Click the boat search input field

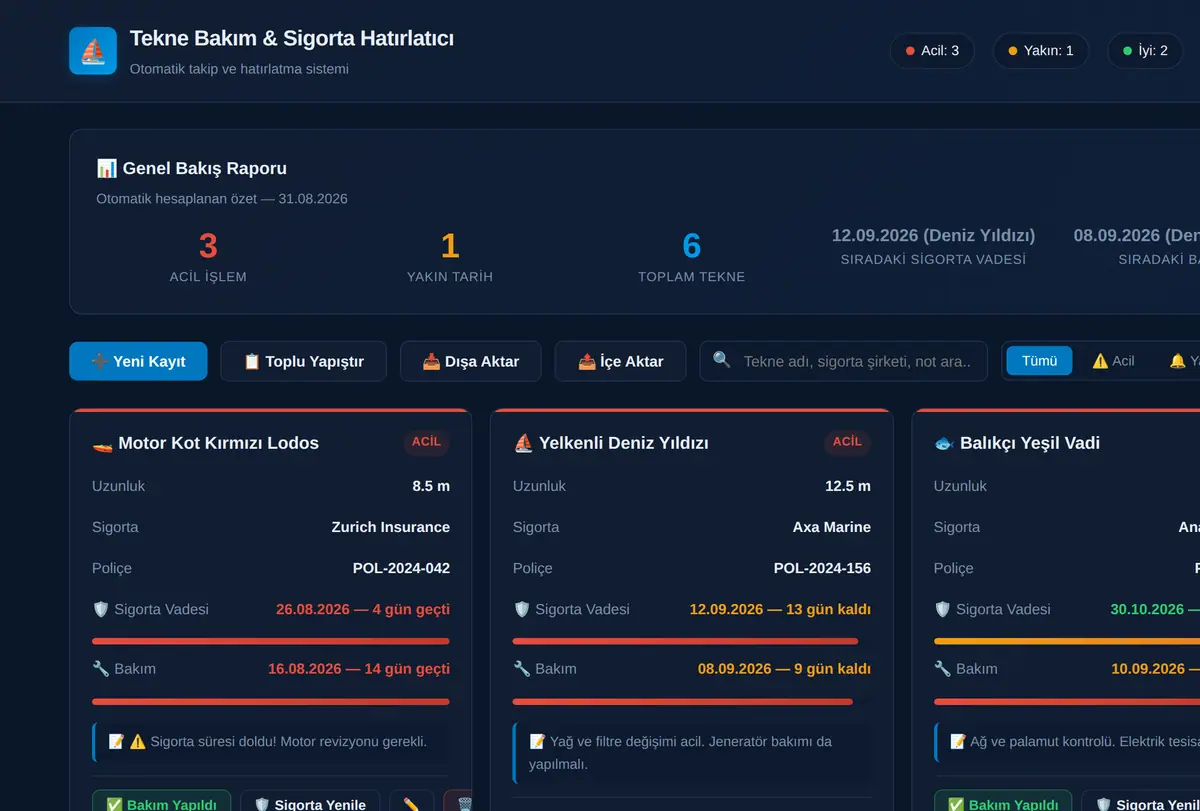point(843,361)
